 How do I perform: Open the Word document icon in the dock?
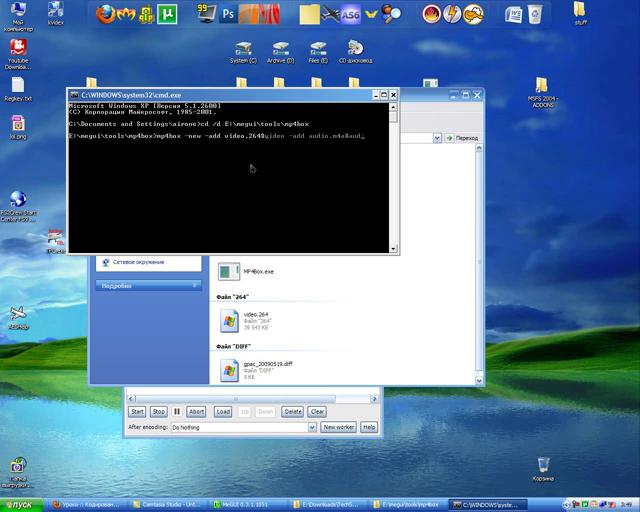pyautogui.click(x=513, y=15)
